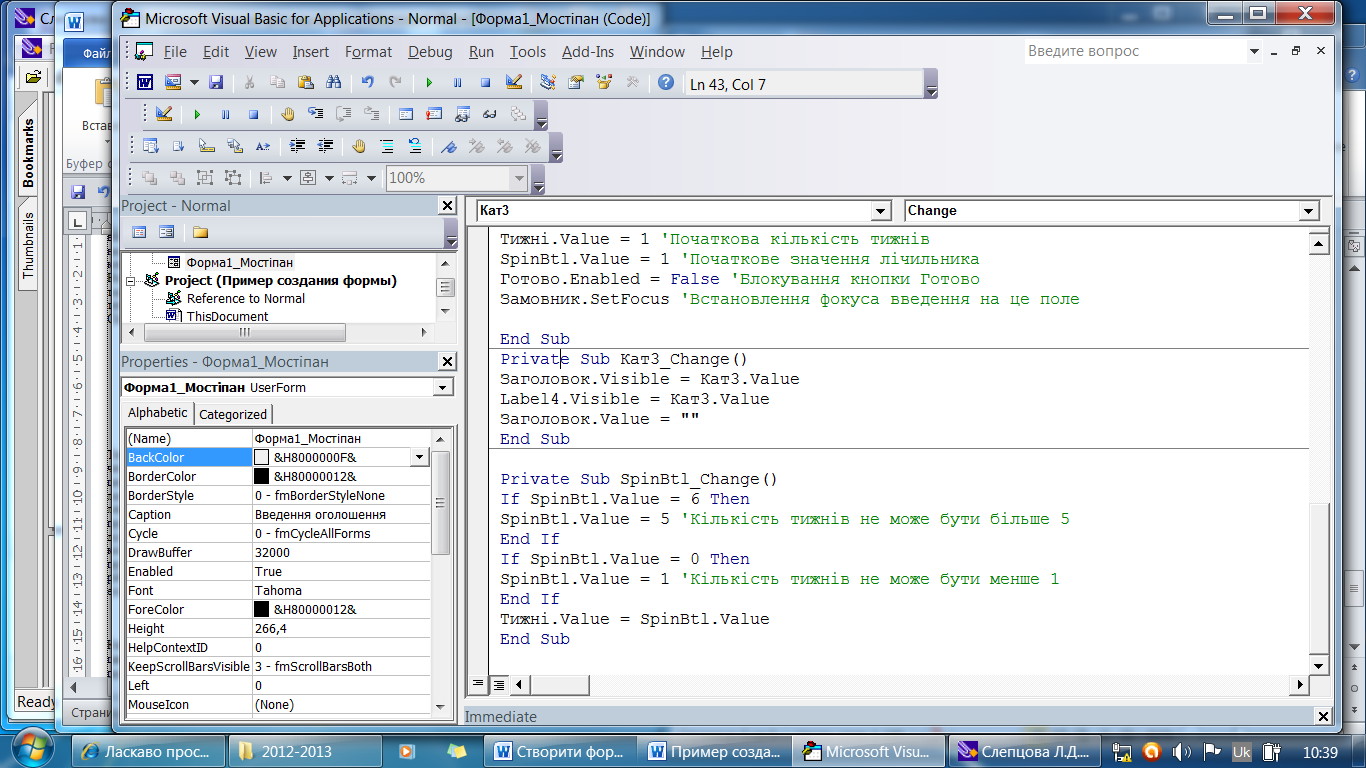Open Watch Window icon on Debug toolbar
Viewport: 1366px width, 768px height.
click(462, 114)
